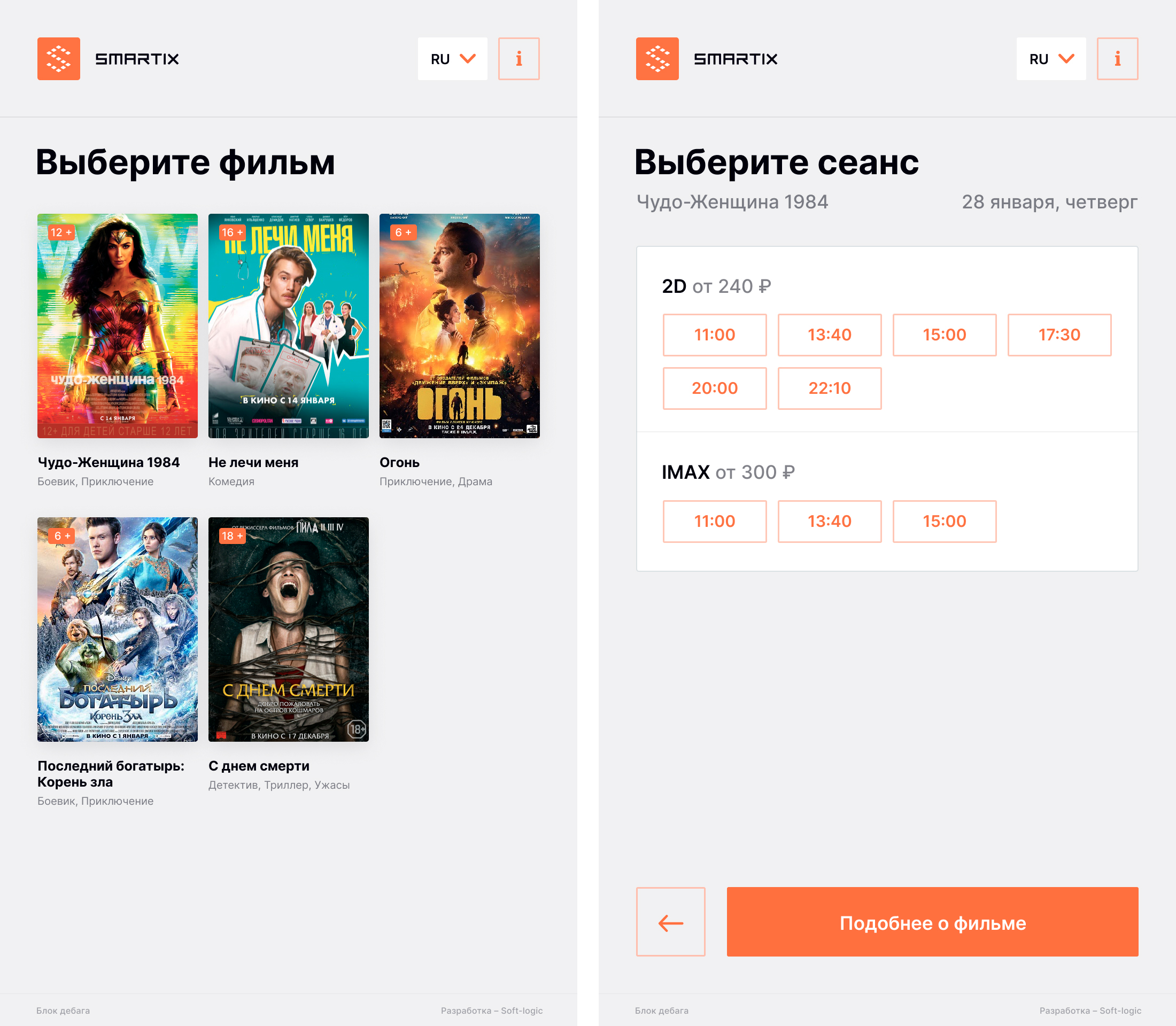Choose 2D session at 13:40
Viewport: 1176px width, 1026px height.
(x=830, y=335)
